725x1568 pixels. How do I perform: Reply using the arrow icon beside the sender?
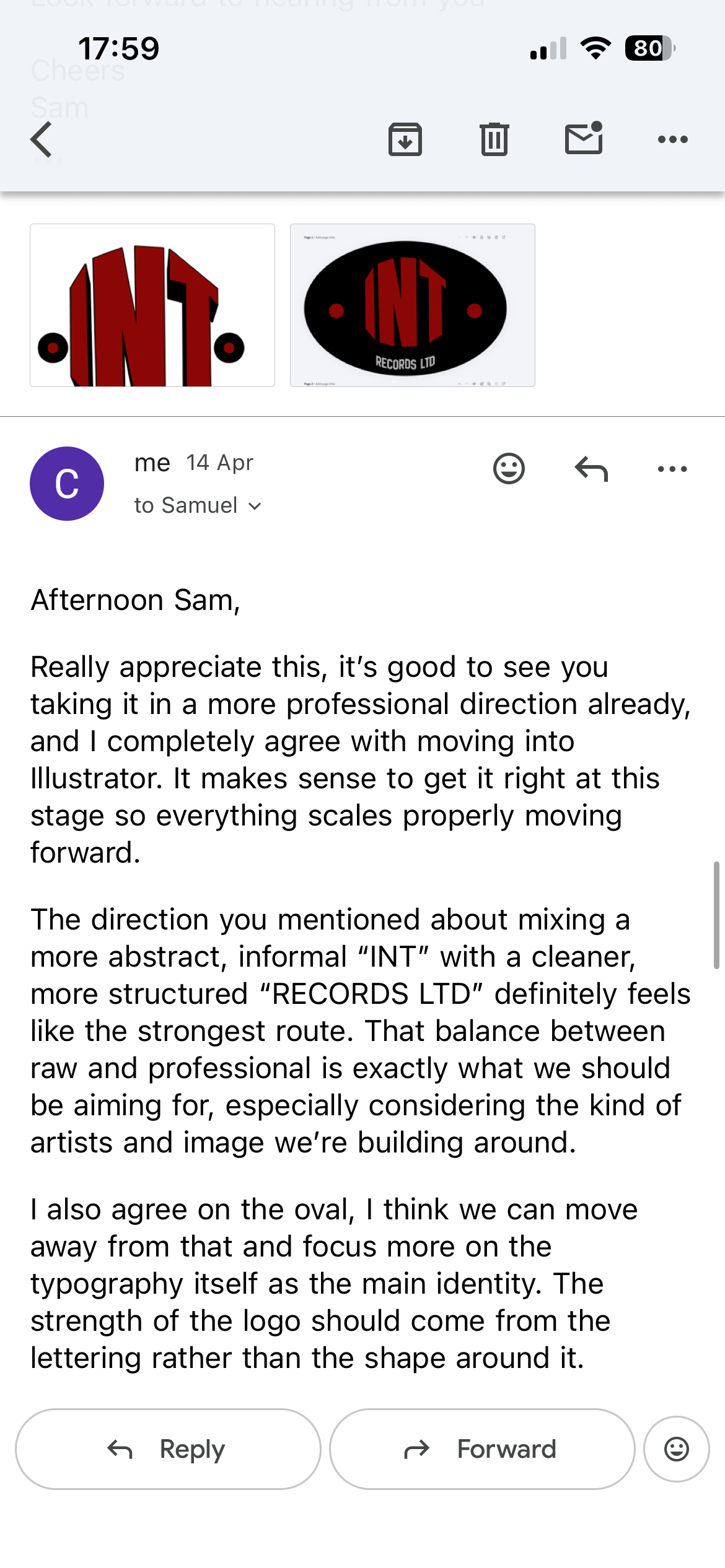pos(591,469)
